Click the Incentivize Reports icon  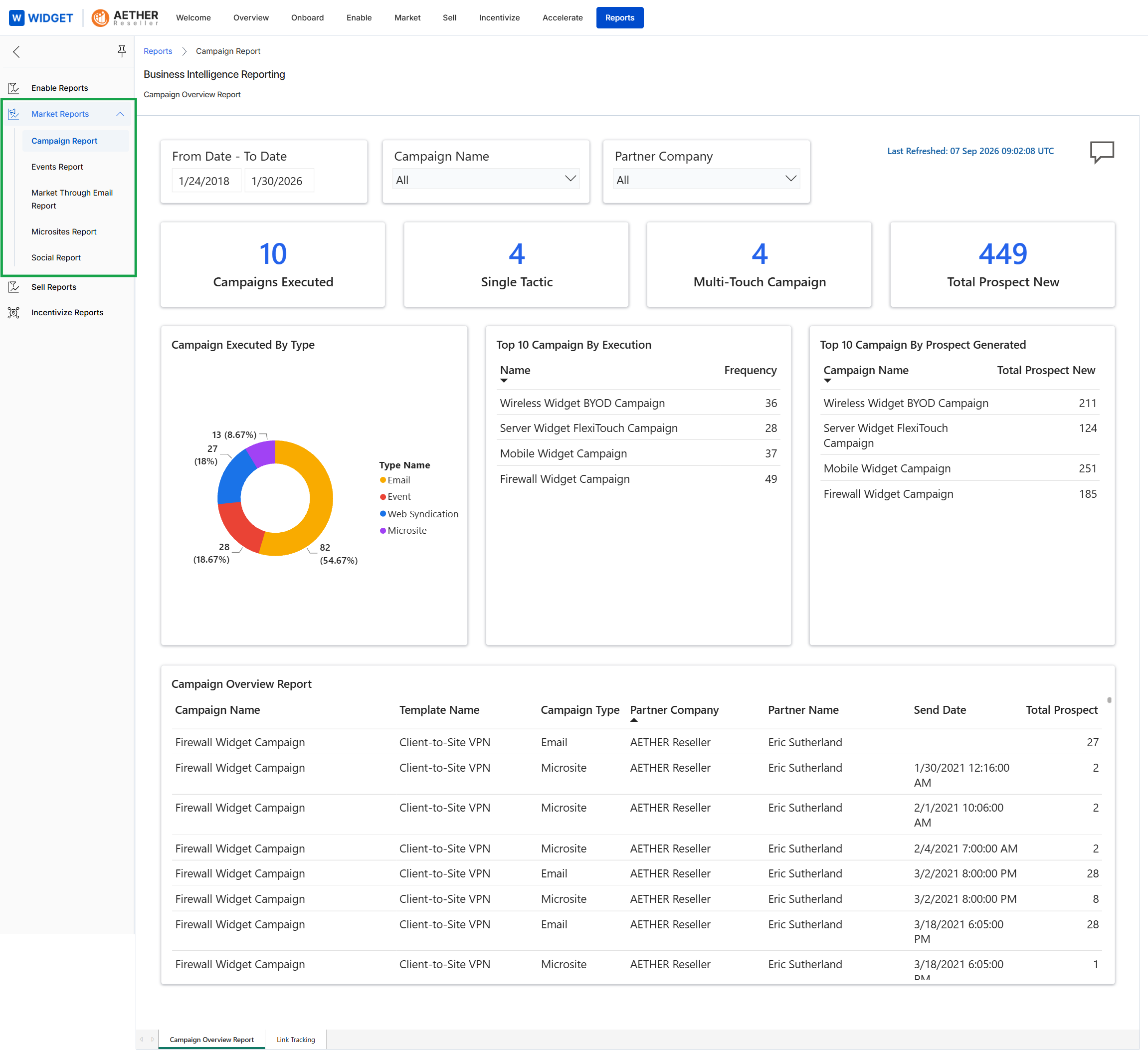[x=14, y=312]
